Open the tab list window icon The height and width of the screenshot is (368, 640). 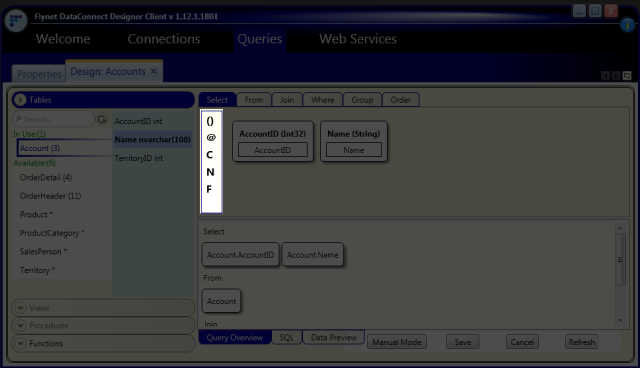coord(627,75)
